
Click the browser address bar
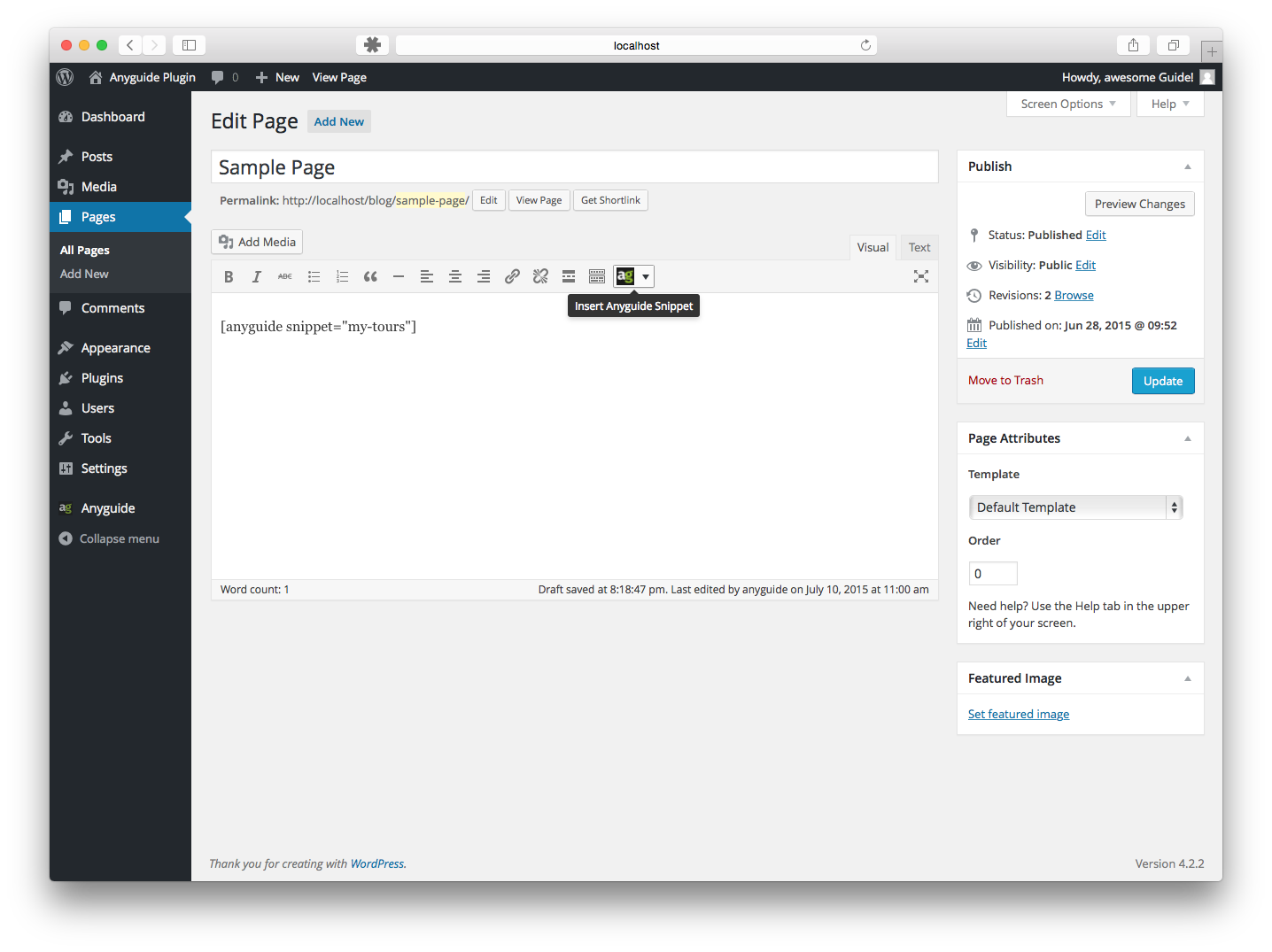point(636,45)
